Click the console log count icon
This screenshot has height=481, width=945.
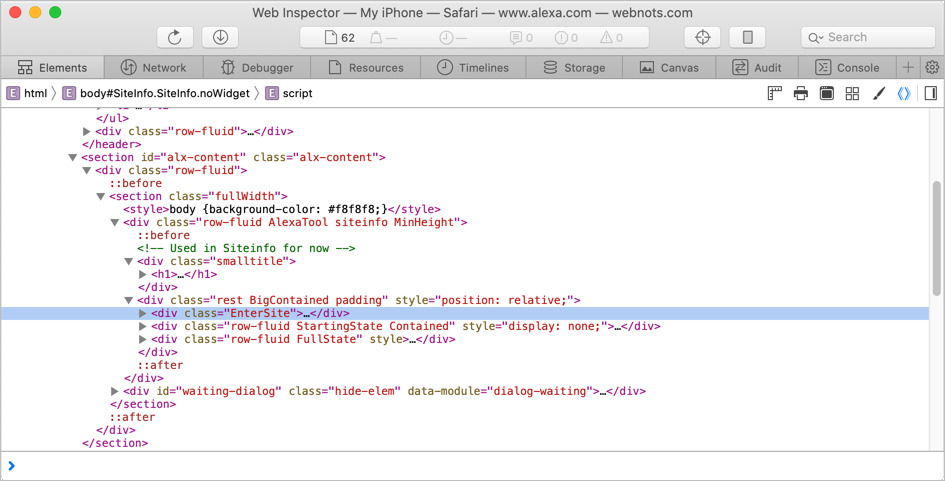pyautogui.click(x=521, y=37)
